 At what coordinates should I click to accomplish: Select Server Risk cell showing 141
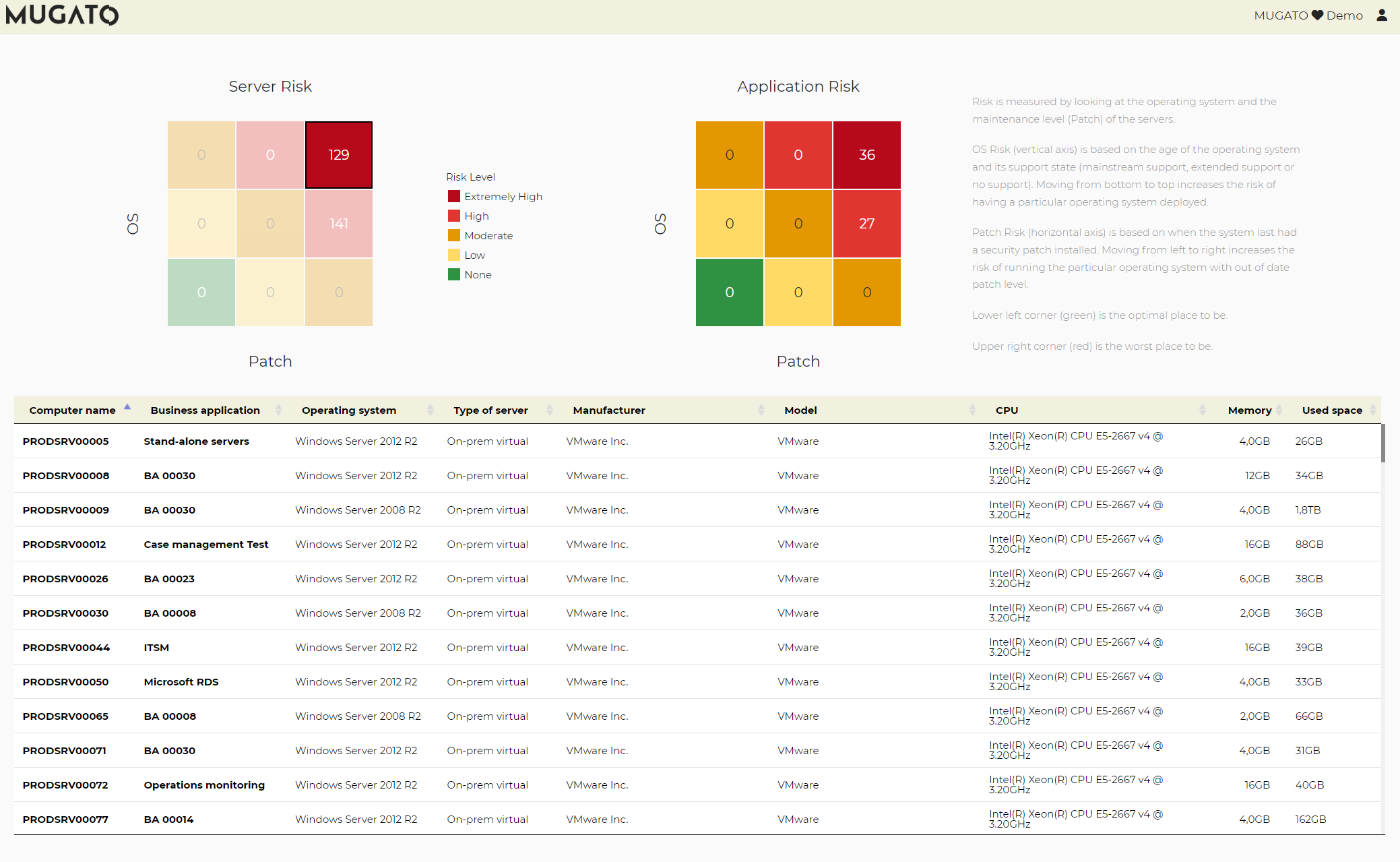[339, 224]
